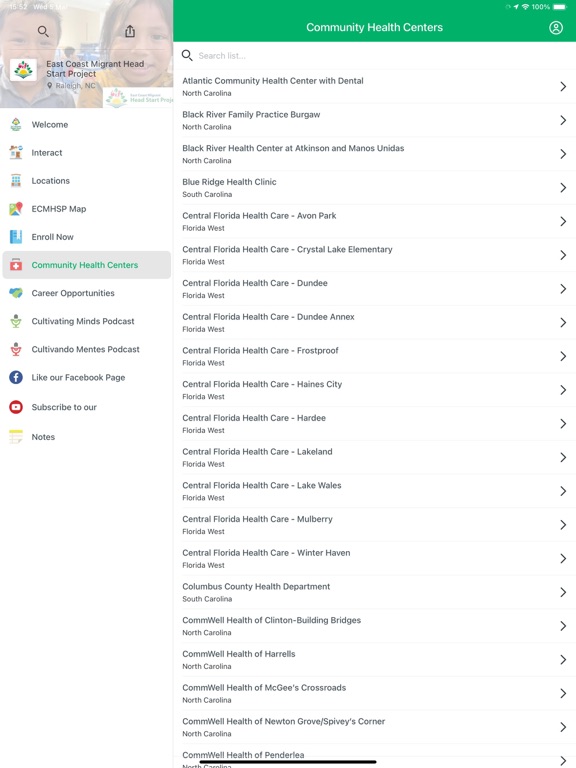Tap the Wi-Fi status icon
576x768 pixels.
click(x=526, y=7)
